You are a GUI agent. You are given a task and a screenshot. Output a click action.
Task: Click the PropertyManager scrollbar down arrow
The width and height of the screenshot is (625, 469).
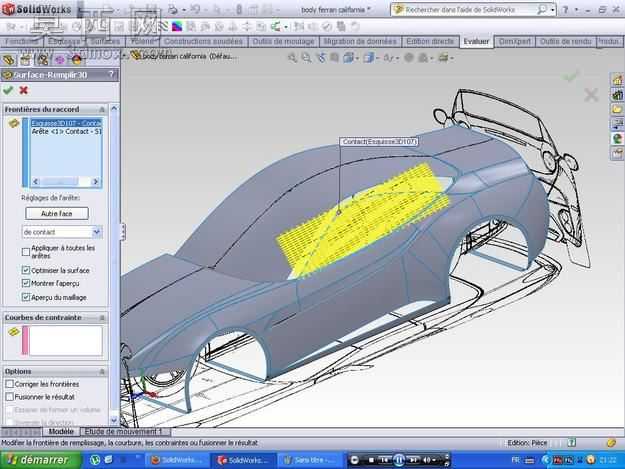click(x=114, y=420)
